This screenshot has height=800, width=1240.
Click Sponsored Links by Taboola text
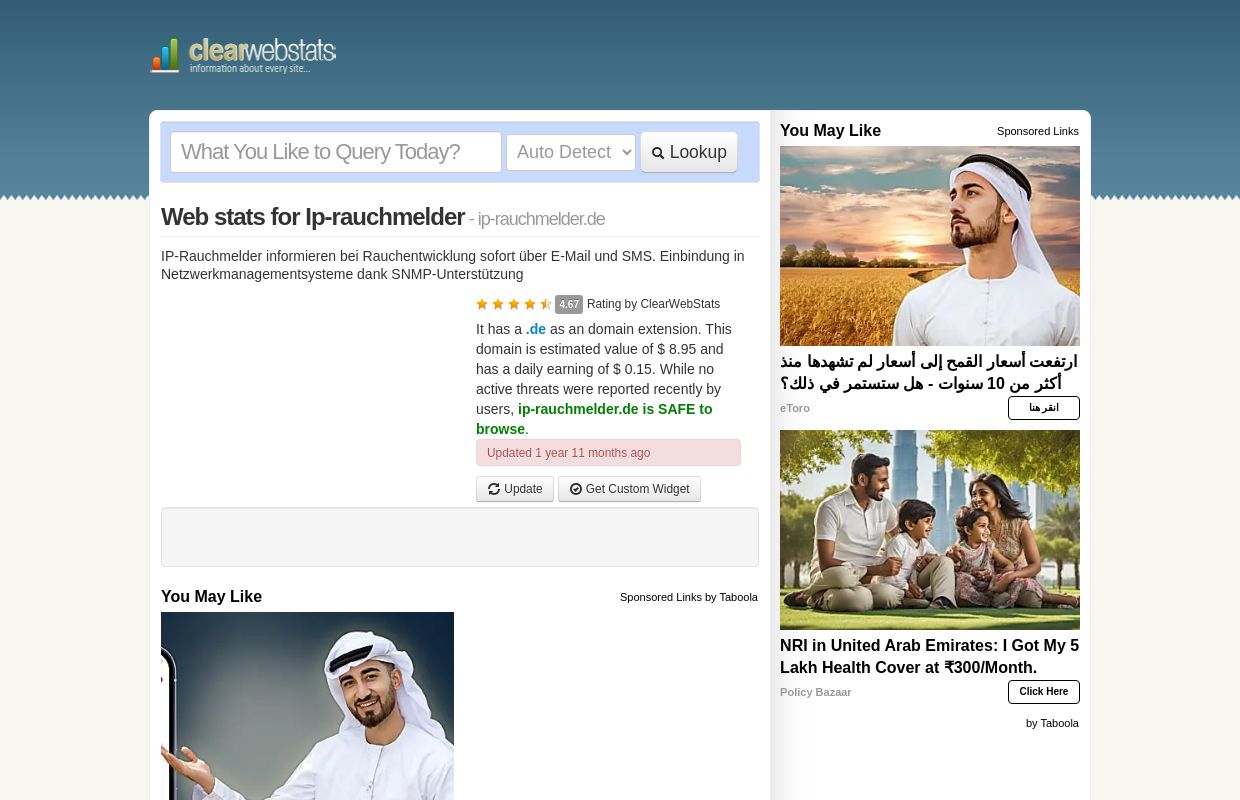click(x=688, y=597)
